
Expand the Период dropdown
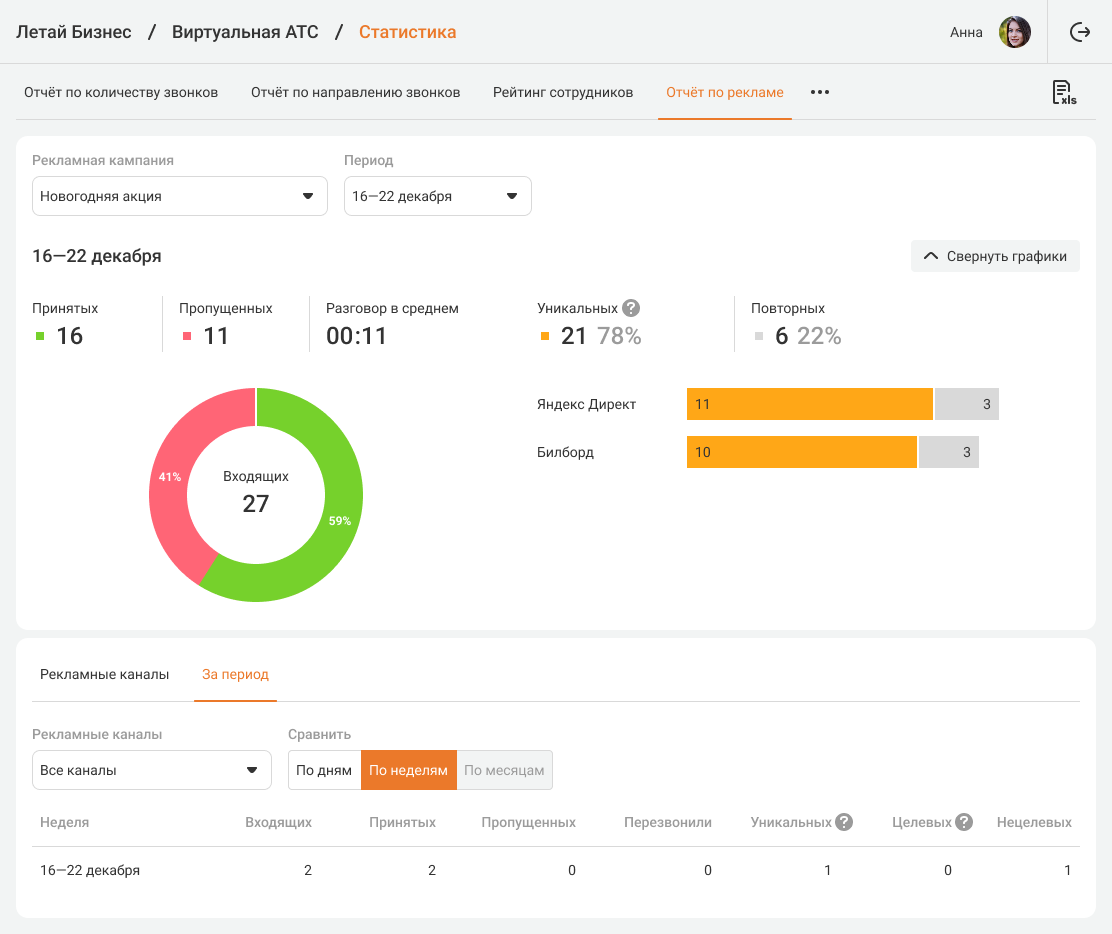click(437, 196)
